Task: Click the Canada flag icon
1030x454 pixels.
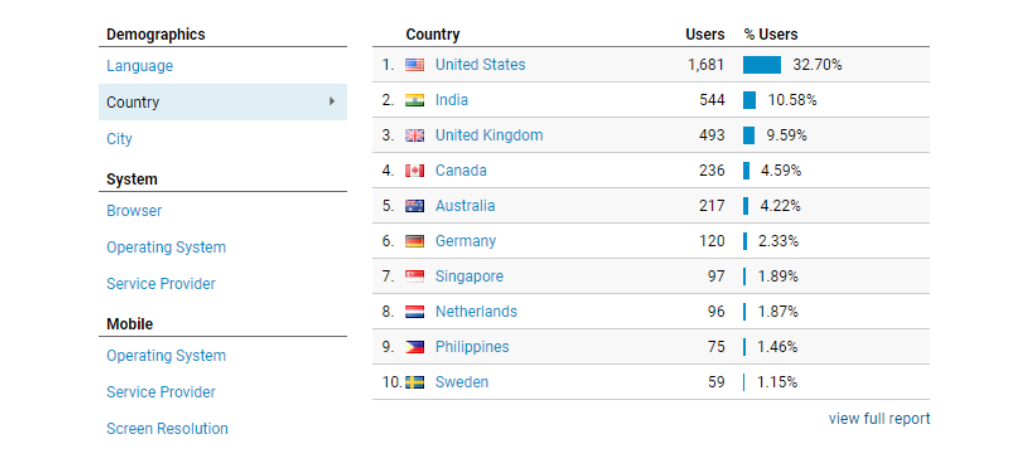Action: (x=414, y=171)
